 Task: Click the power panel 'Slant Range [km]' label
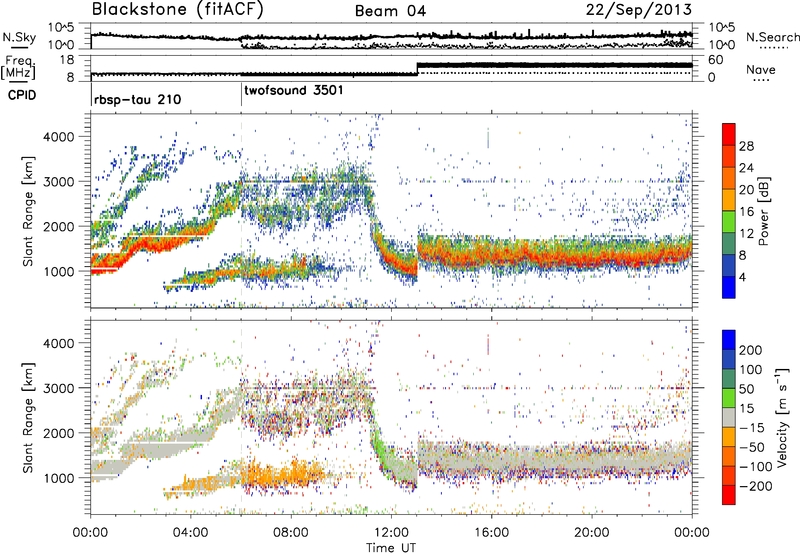tap(28, 211)
